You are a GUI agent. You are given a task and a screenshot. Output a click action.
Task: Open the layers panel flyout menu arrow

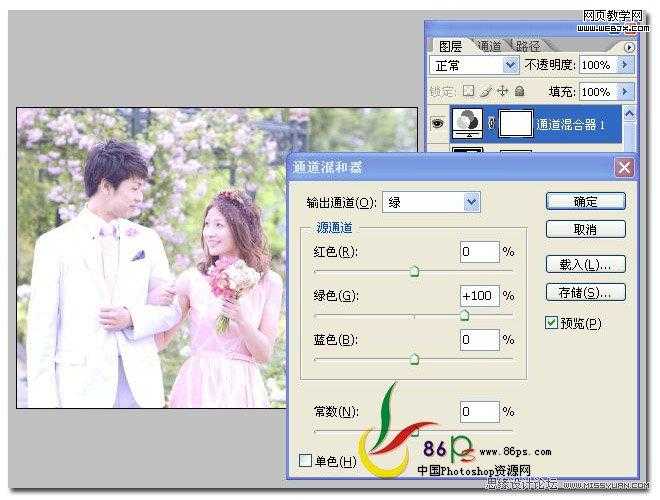tap(629, 47)
